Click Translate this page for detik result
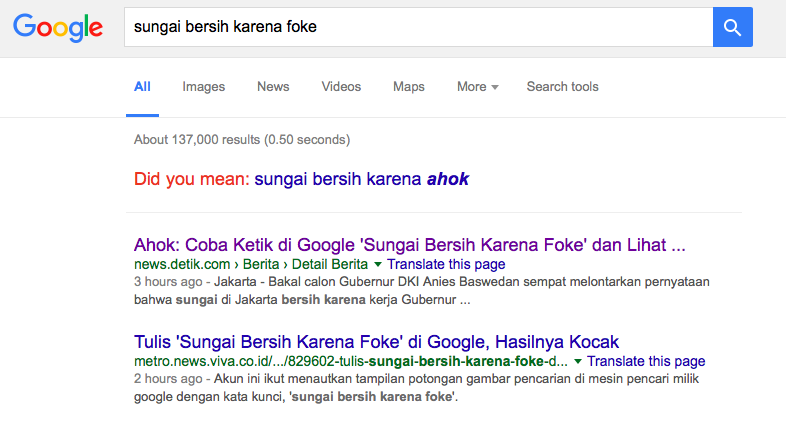This screenshot has height=429, width=786. [x=446, y=265]
